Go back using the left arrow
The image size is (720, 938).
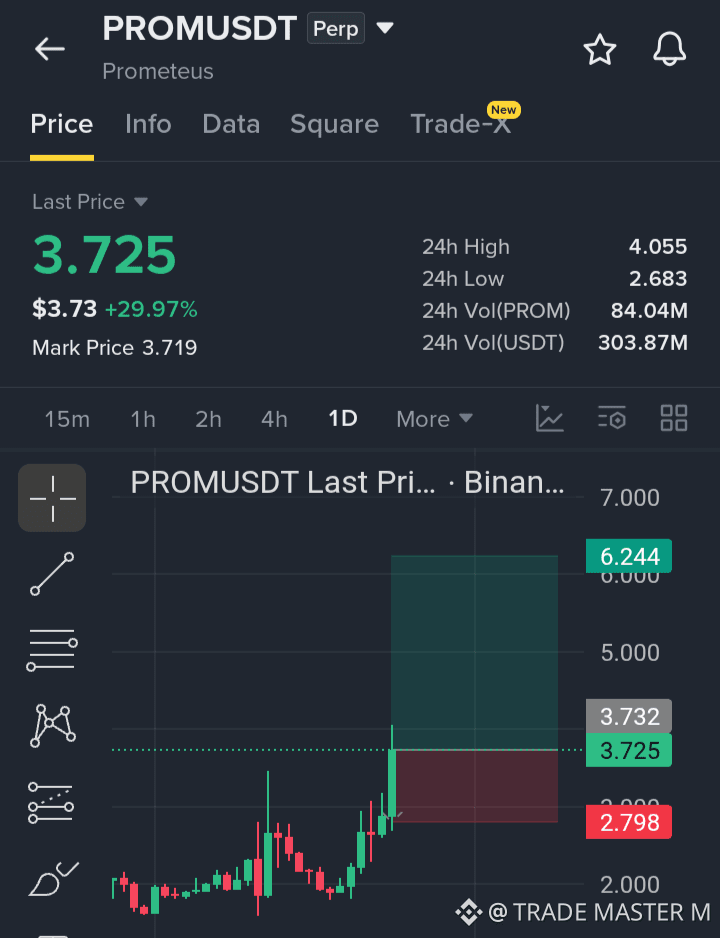(50, 49)
